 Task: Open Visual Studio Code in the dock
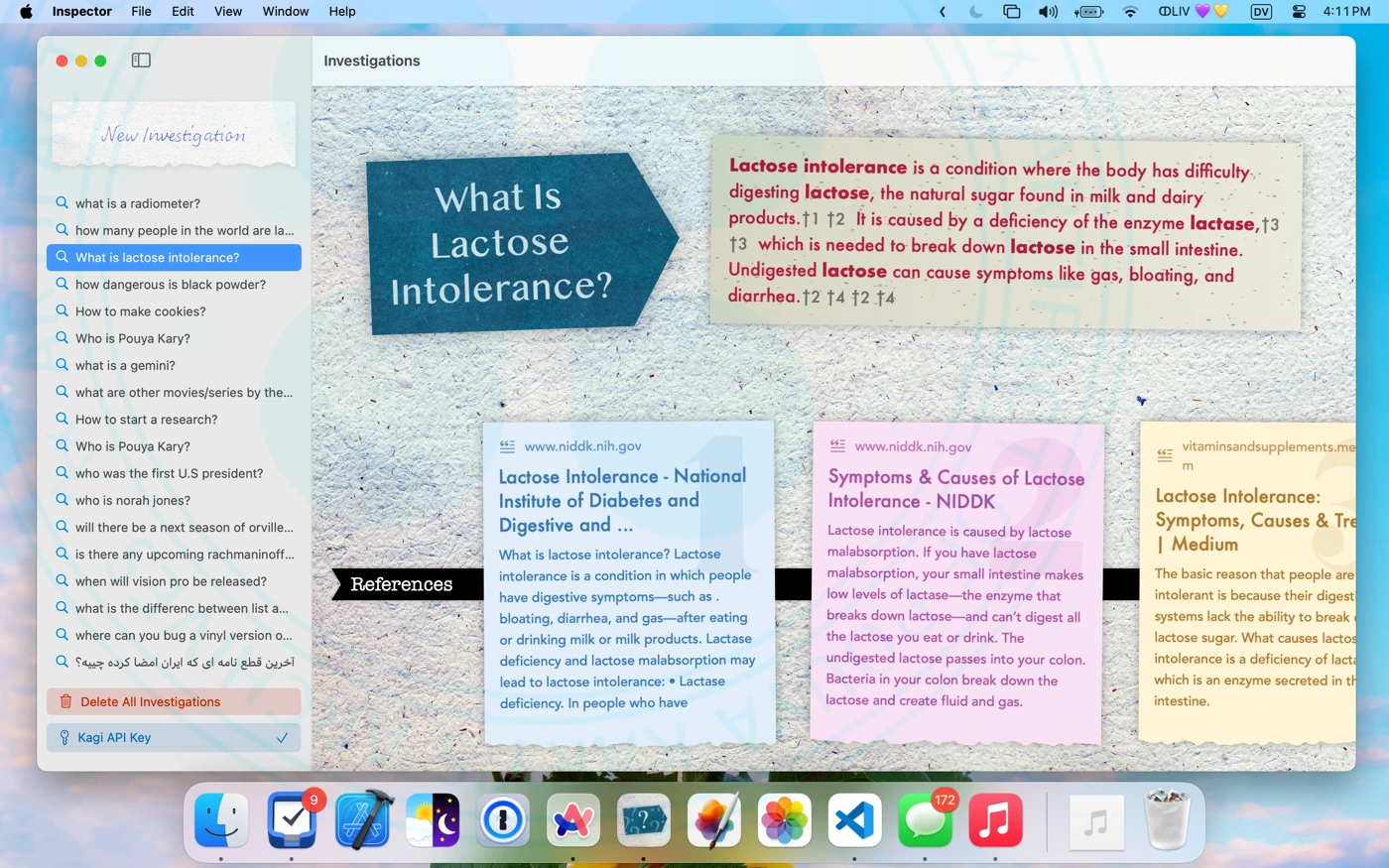(x=854, y=820)
